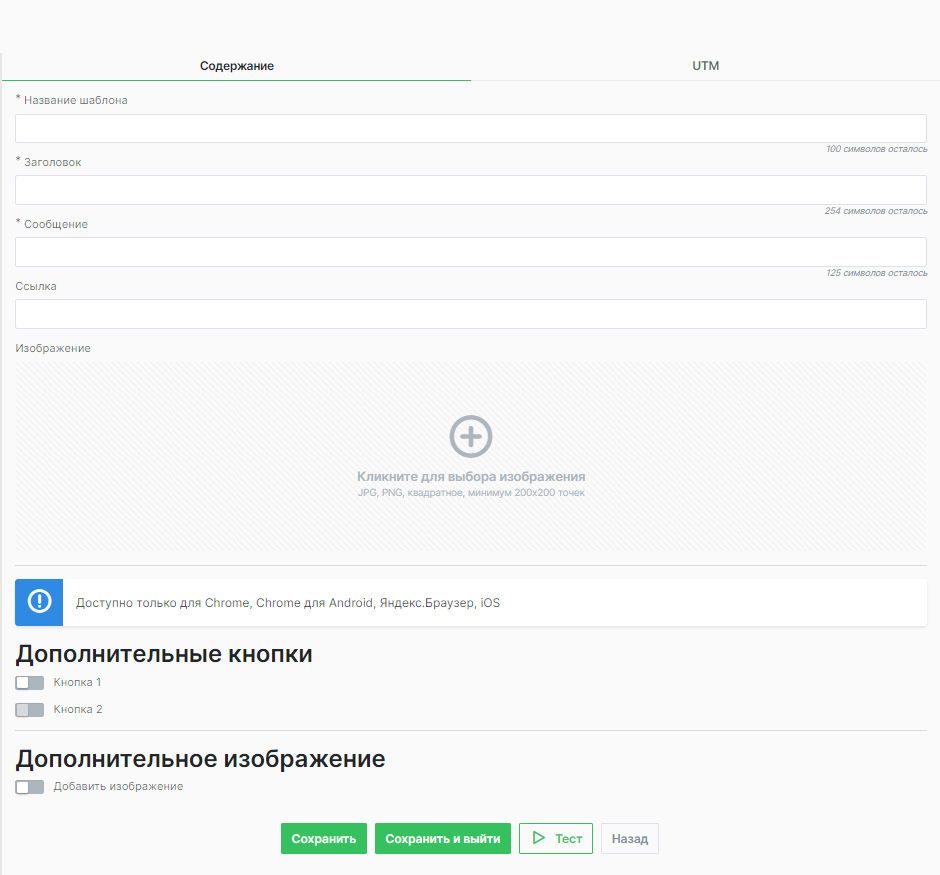Click the play triangle icon in Тест button
The height and width of the screenshot is (875, 940).
[539, 838]
